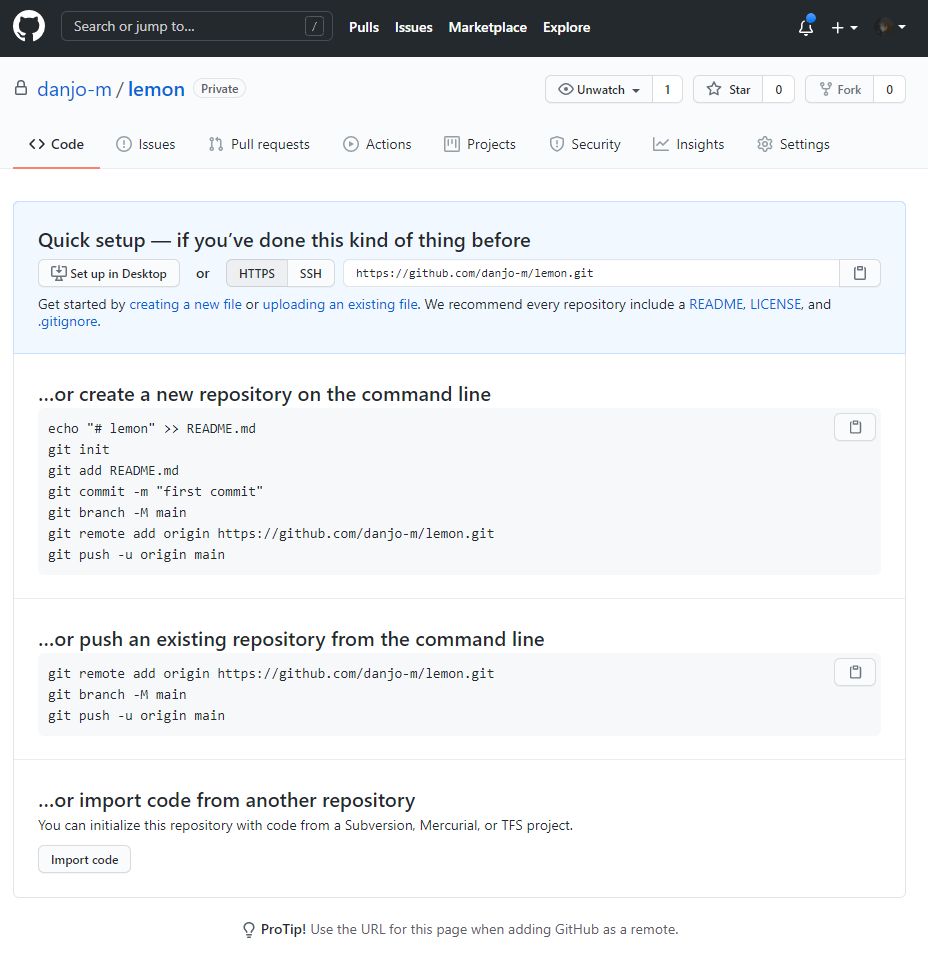Click the Fork button
This screenshot has height=969, width=928.
tap(840, 90)
